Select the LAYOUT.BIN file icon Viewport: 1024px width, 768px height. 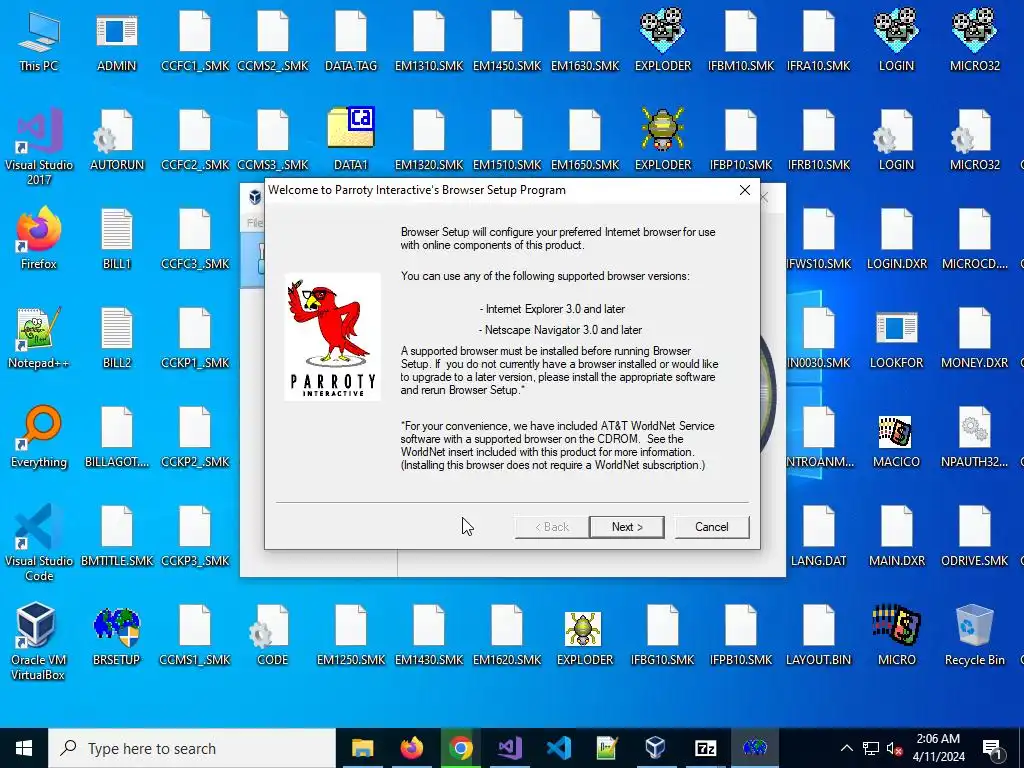coord(818,635)
